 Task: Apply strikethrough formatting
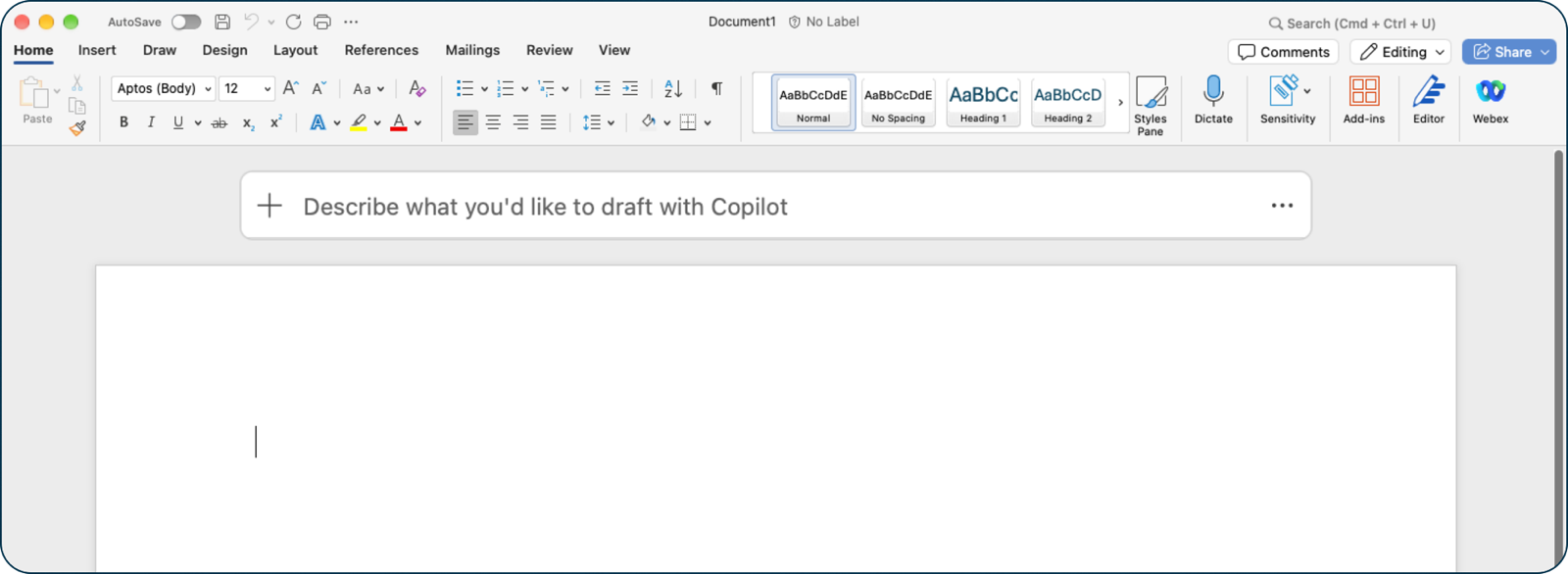220,122
